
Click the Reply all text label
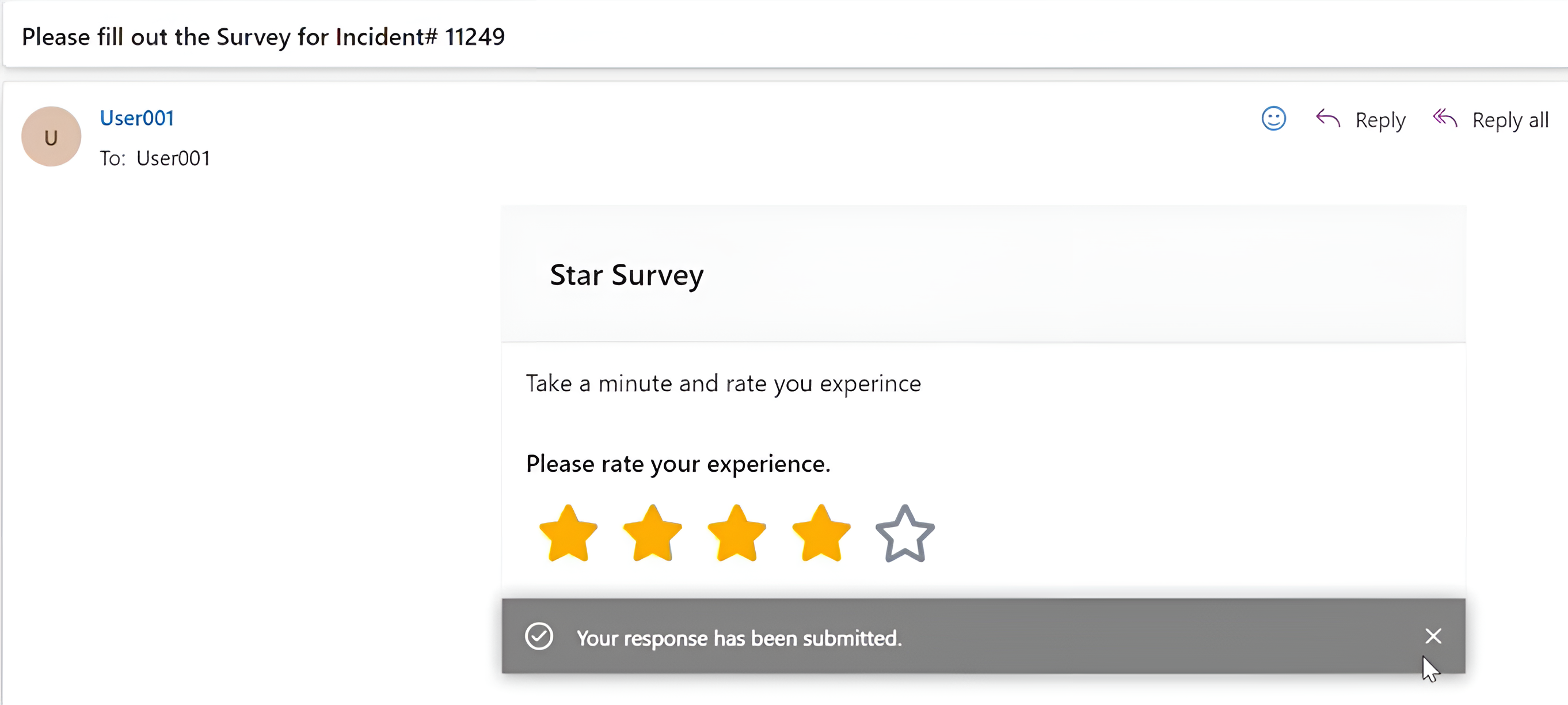1510,120
